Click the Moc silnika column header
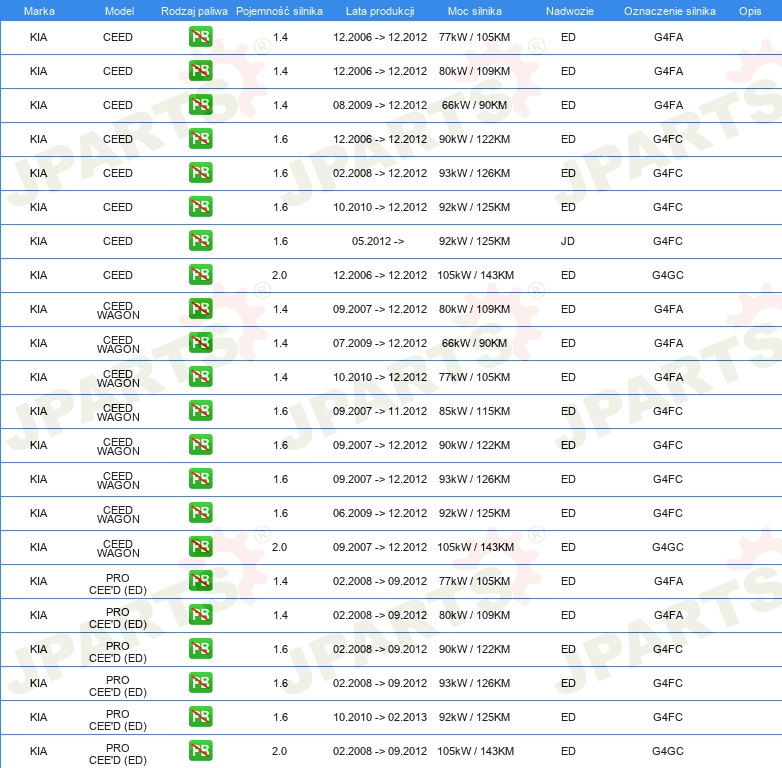The image size is (782, 768). [x=474, y=11]
